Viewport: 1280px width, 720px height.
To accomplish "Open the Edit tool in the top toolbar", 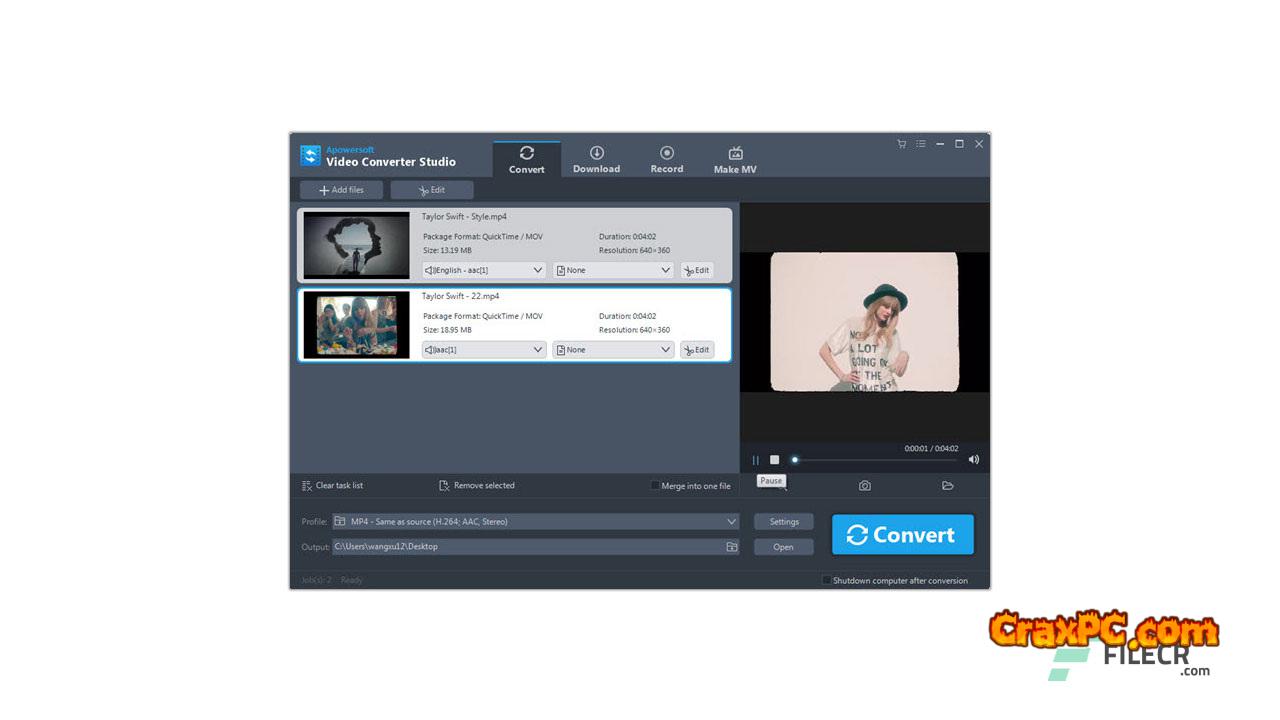I will 432,190.
